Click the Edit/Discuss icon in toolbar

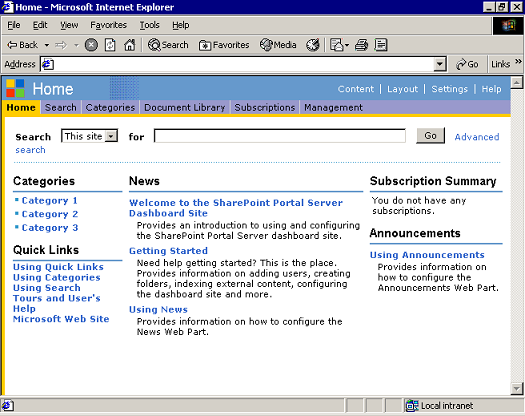click(x=381, y=45)
